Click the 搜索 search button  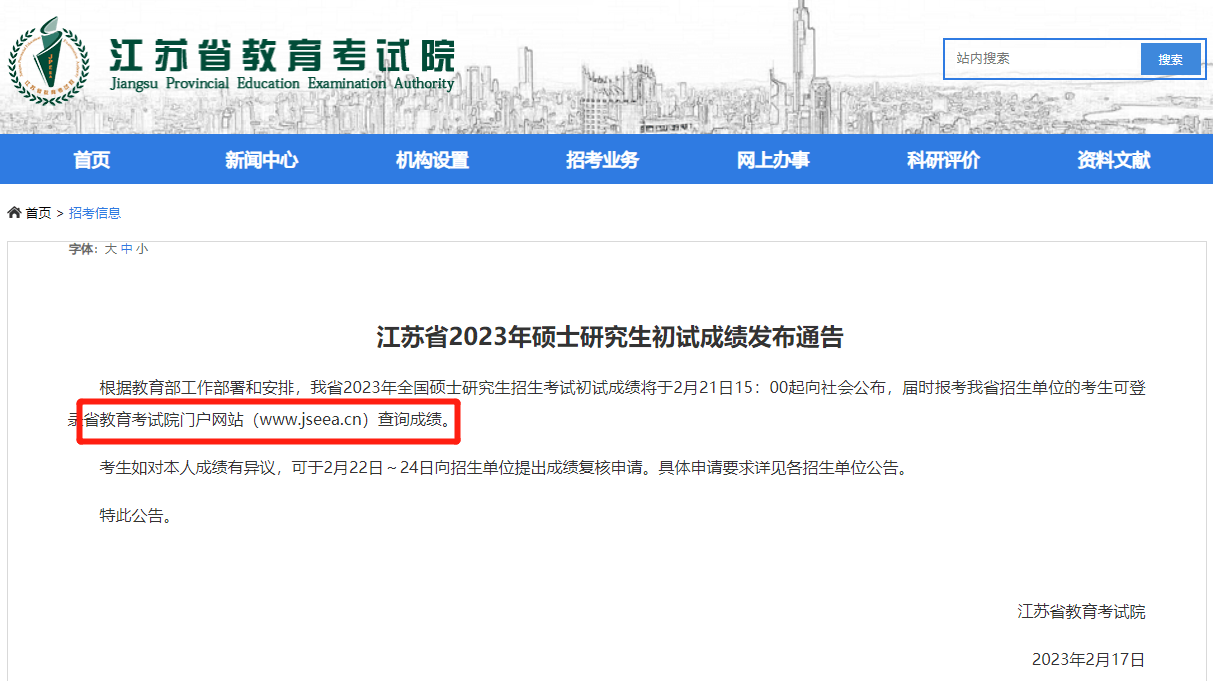pyautogui.click(x=1170, y=59)
